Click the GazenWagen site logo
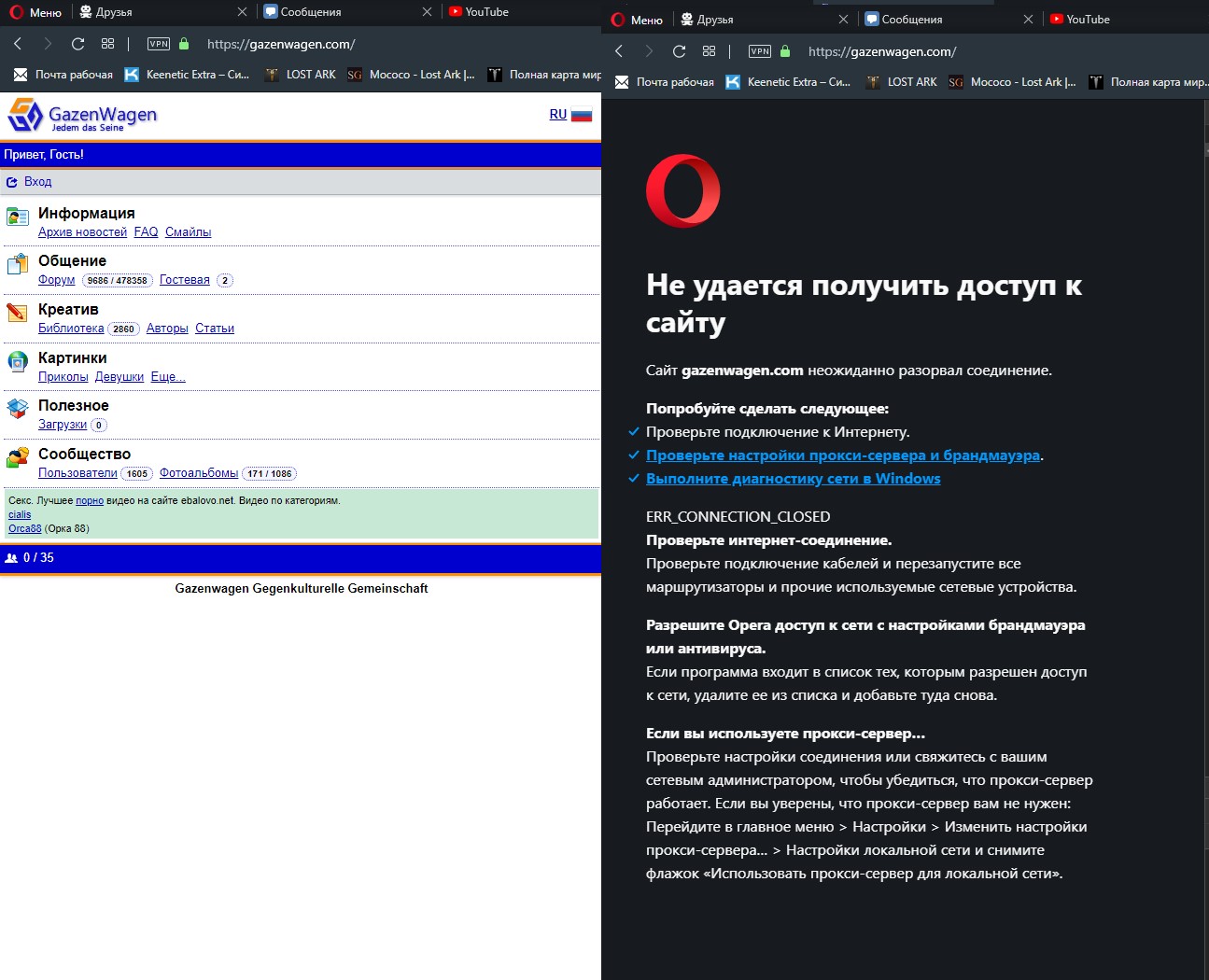 (x=82, y=116)
